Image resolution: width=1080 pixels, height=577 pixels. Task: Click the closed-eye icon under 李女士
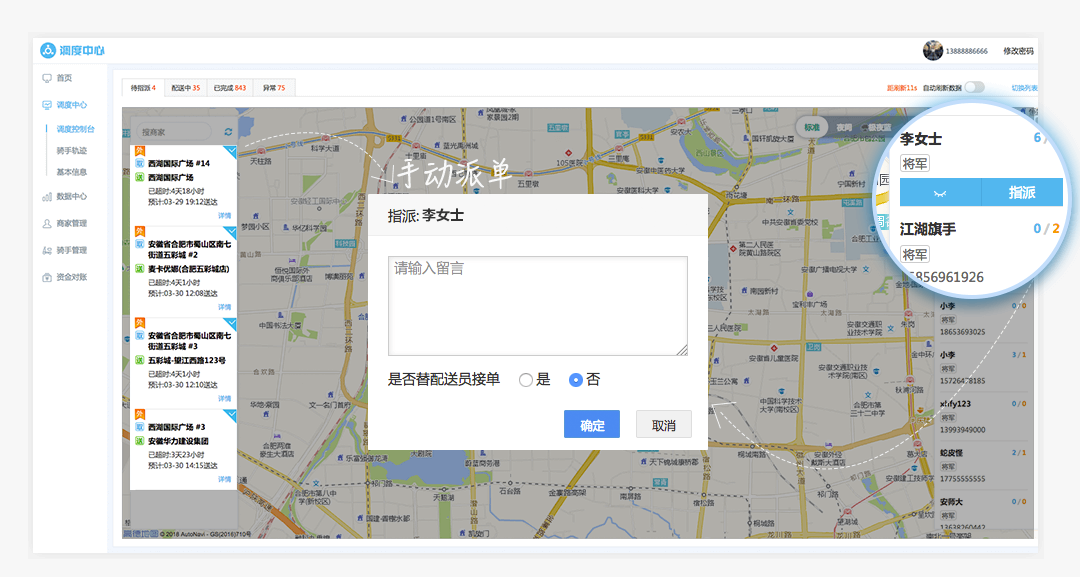click(x=939, y=192)
